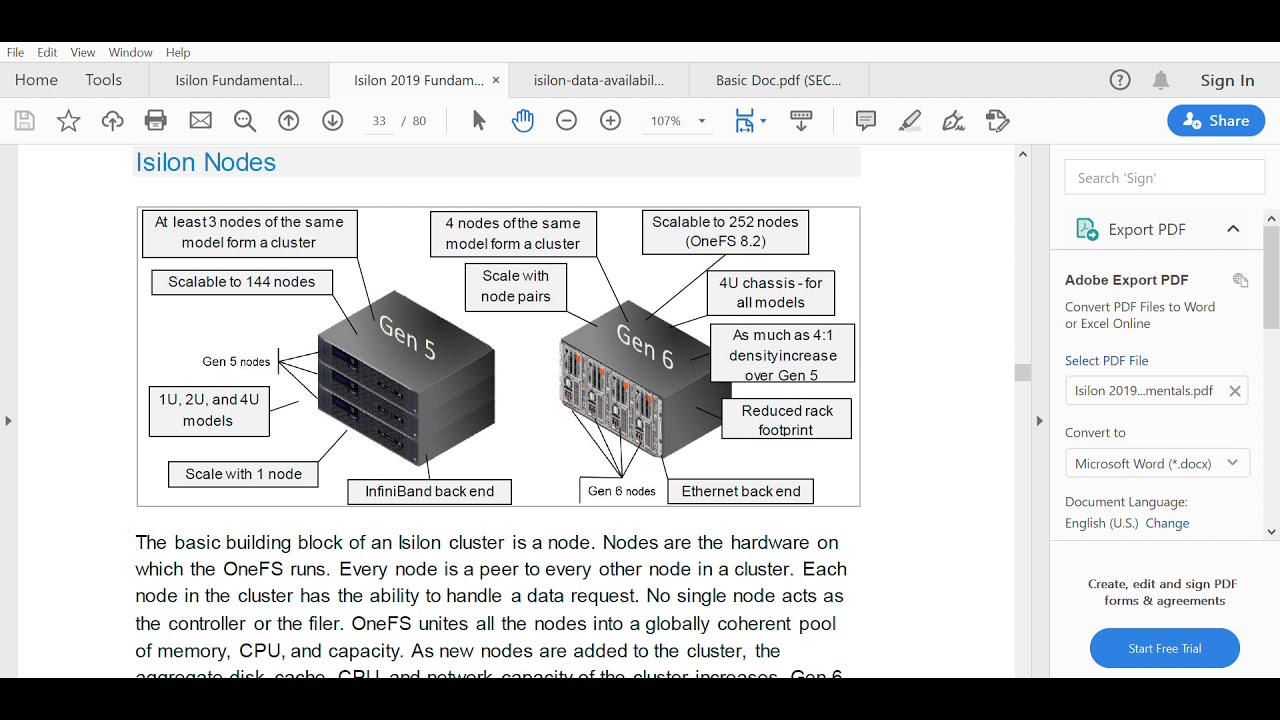Bookmark document with star icon
Viewport: 1280px width, 720px height.
69,121
